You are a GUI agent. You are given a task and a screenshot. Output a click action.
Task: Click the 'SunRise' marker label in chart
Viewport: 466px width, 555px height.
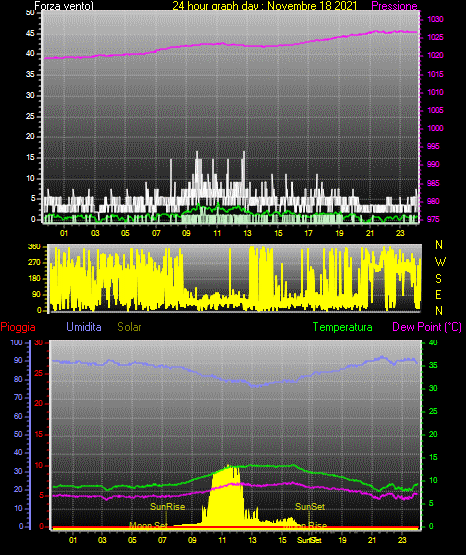click(168, 507)
